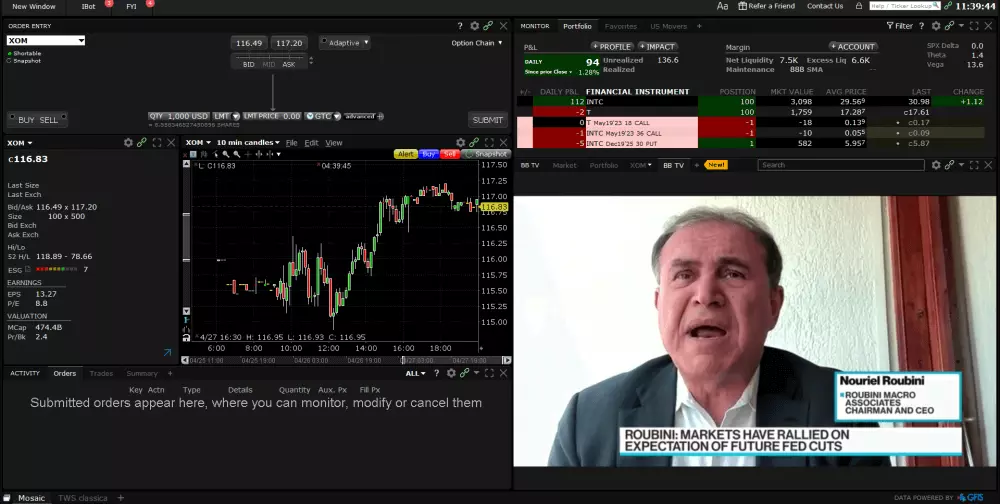Open the ALL filter dropdown in Activity
1000x504 pixels.
click(x=415, y=373)
